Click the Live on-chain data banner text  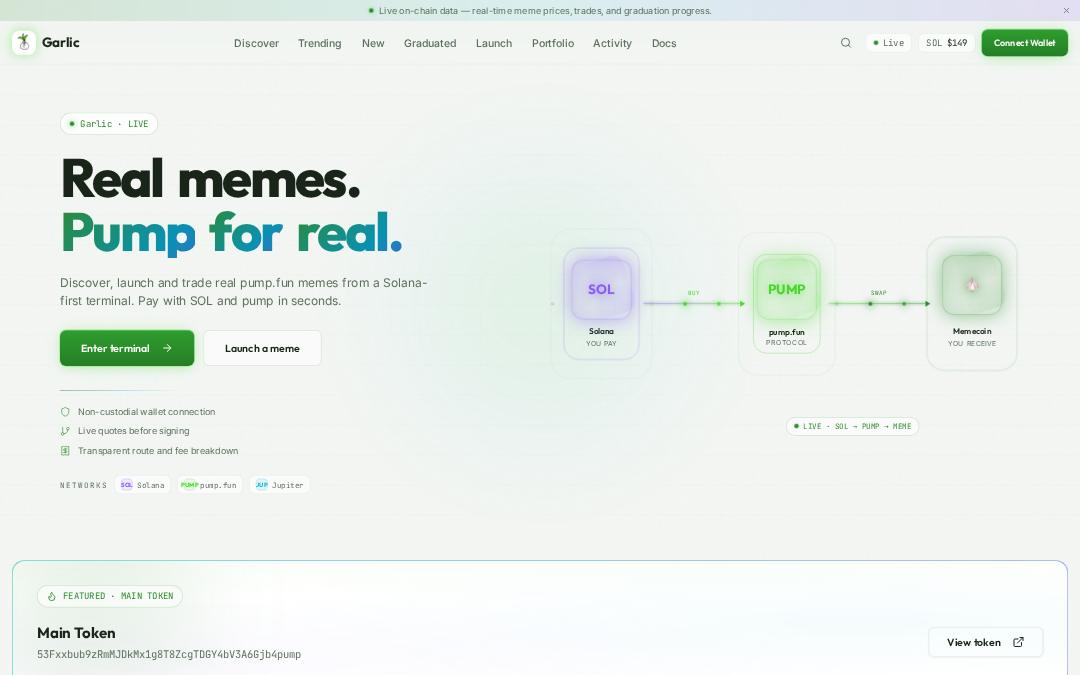click(545, 10)
